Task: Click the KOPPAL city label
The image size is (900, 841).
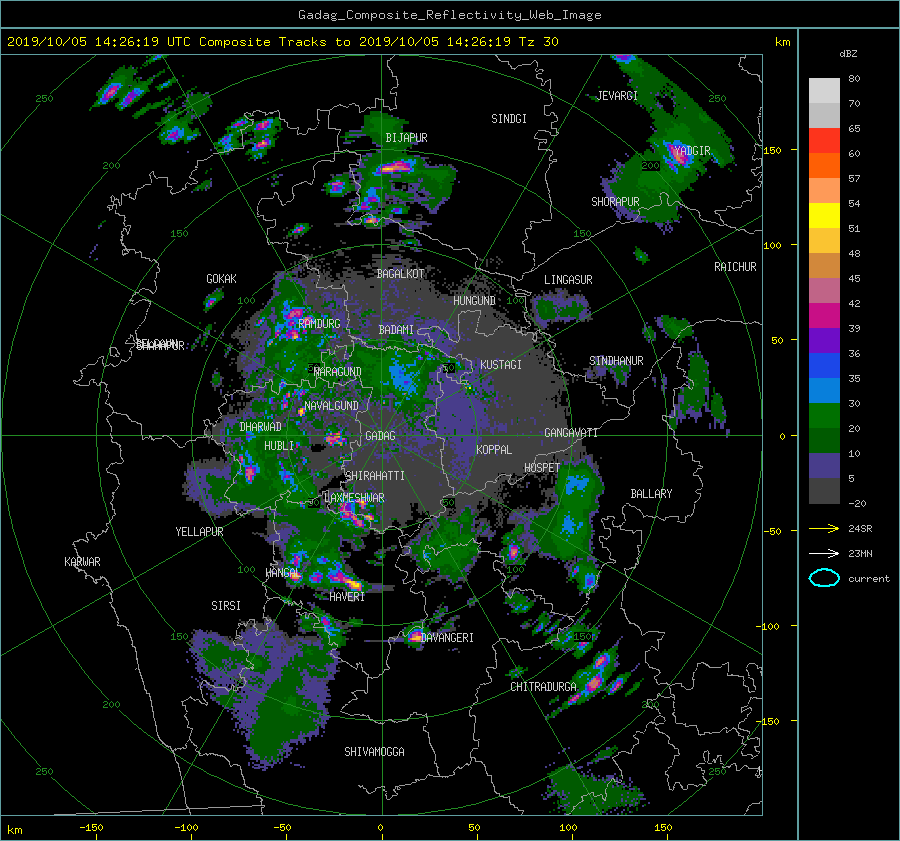Action: click(494, 449)
